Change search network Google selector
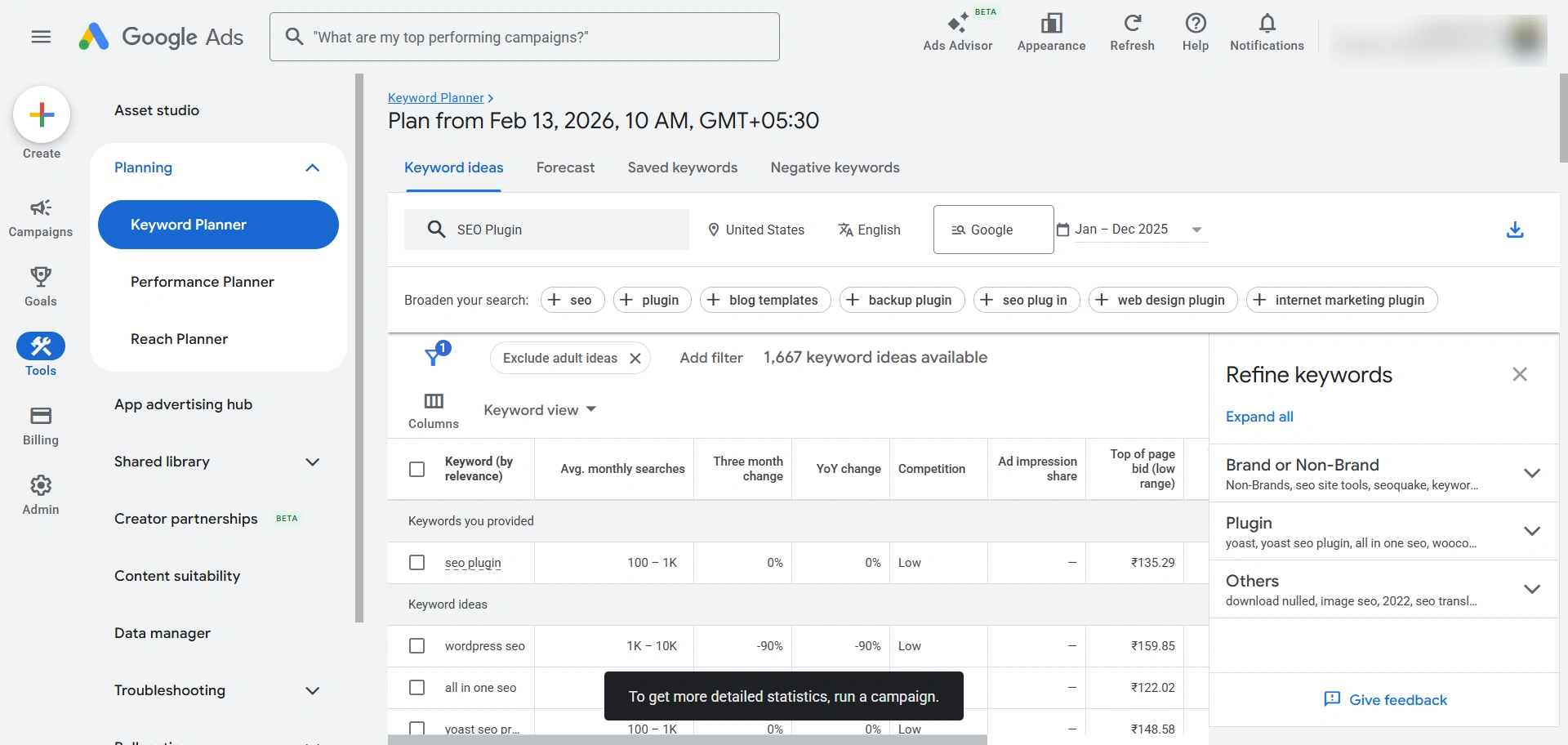1568x745 pixels. coord(993,230)
